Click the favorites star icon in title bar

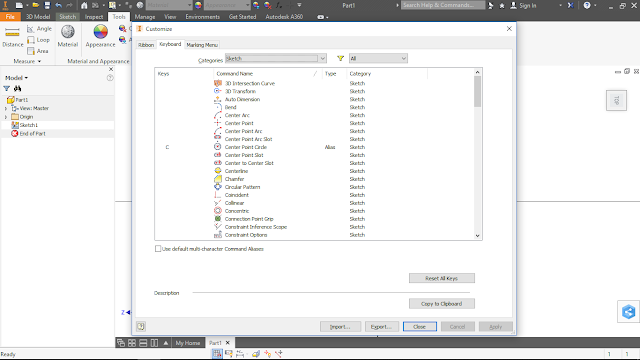502,5
